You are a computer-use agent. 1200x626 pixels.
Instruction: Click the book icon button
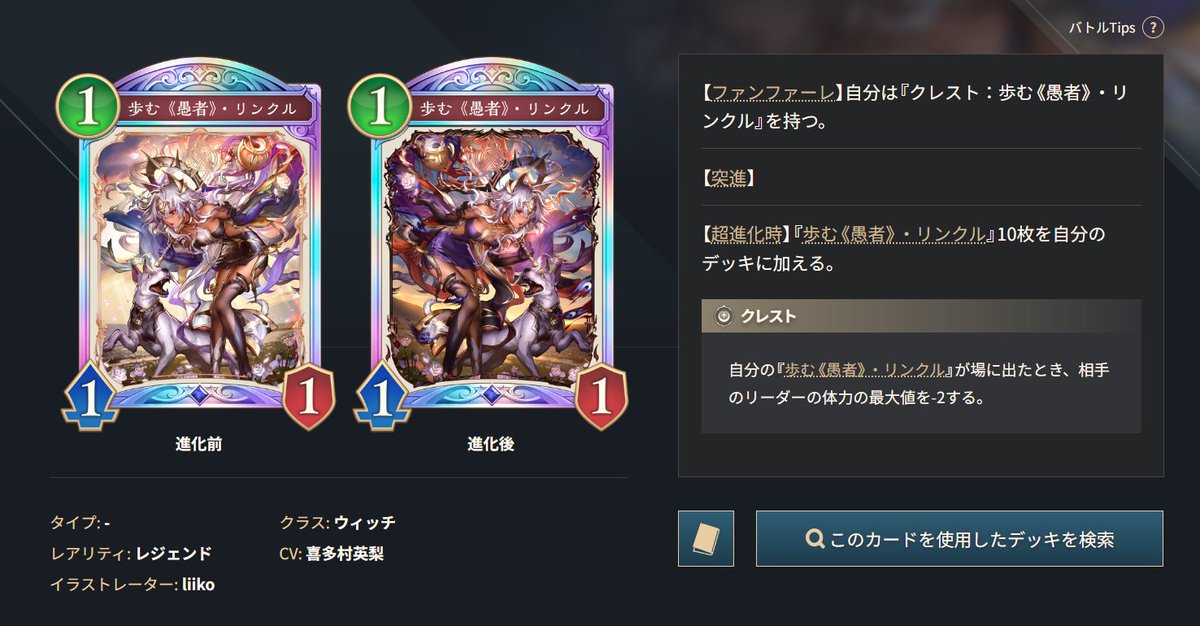[706, 539]
